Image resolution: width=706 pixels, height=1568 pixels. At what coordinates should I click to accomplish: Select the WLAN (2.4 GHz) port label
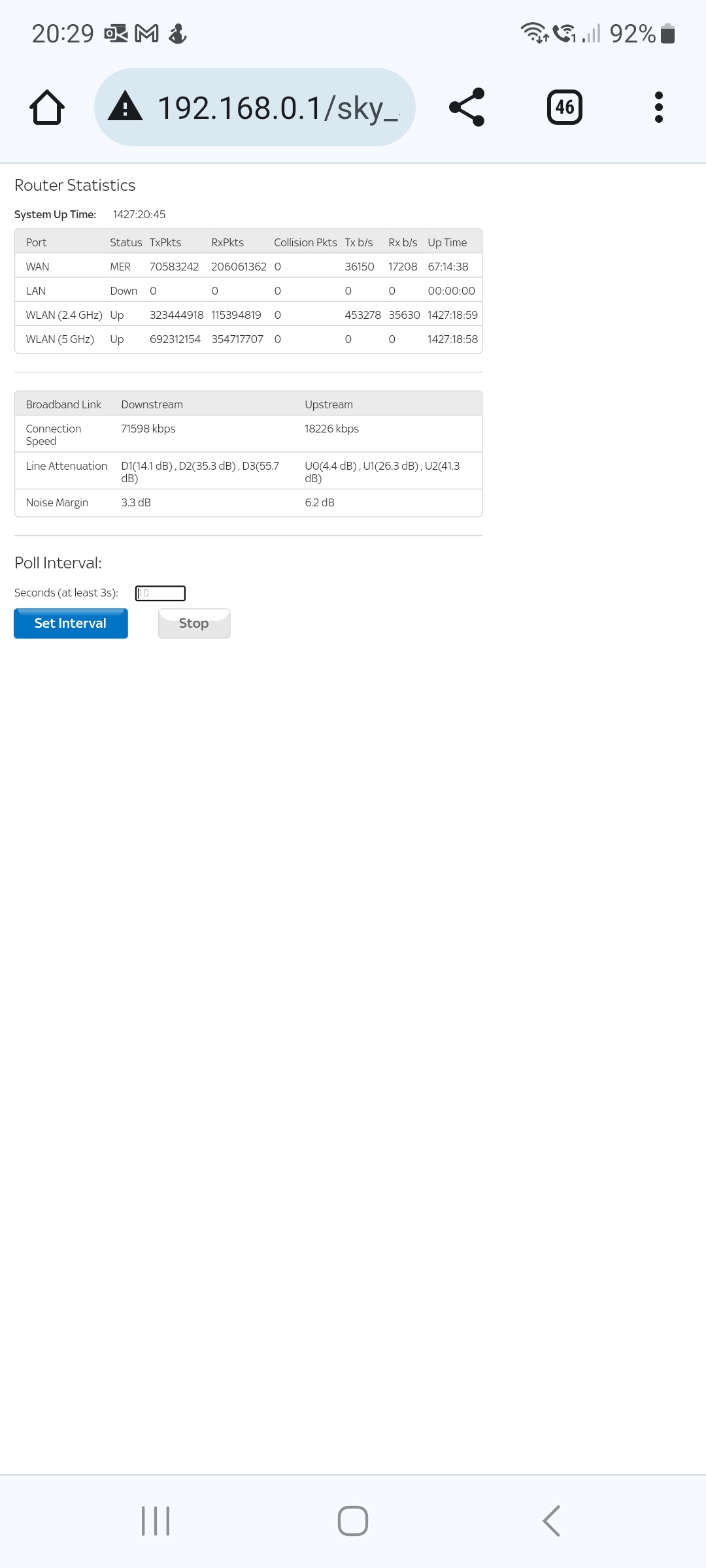(x=64, y=315)
